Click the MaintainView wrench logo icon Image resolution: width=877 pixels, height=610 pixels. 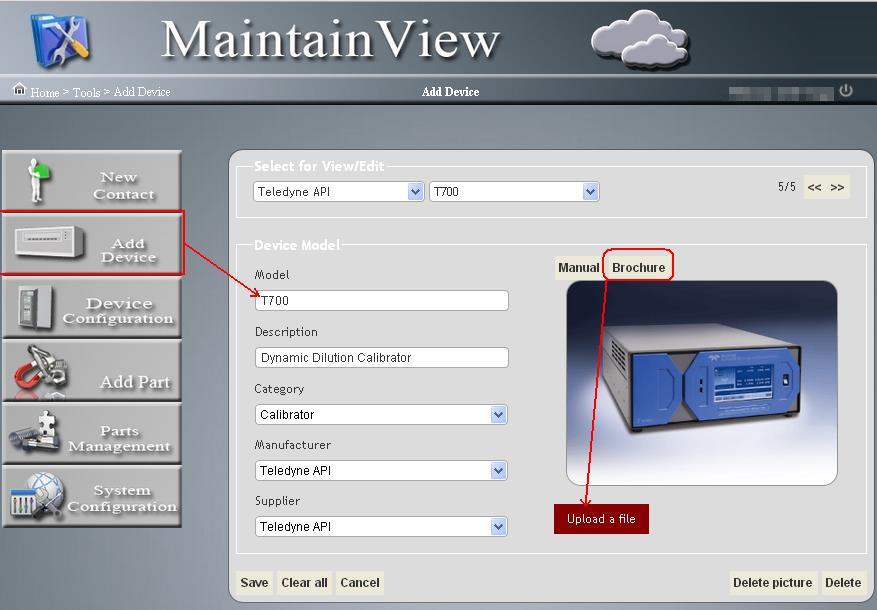(62, 38)
